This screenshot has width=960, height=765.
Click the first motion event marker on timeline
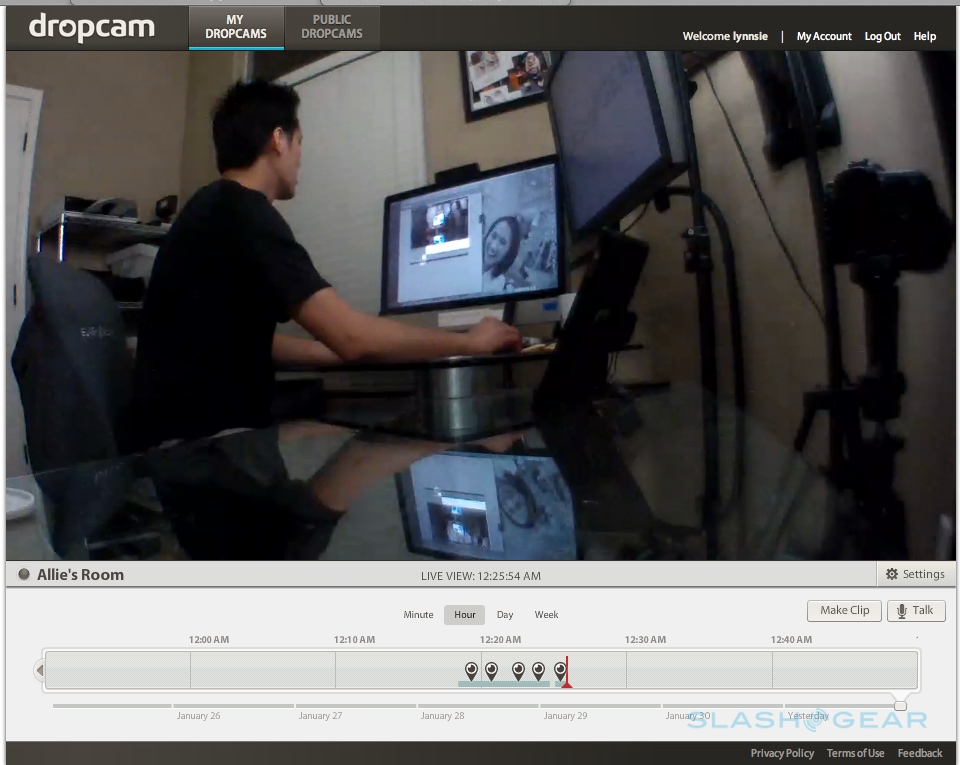471,669
